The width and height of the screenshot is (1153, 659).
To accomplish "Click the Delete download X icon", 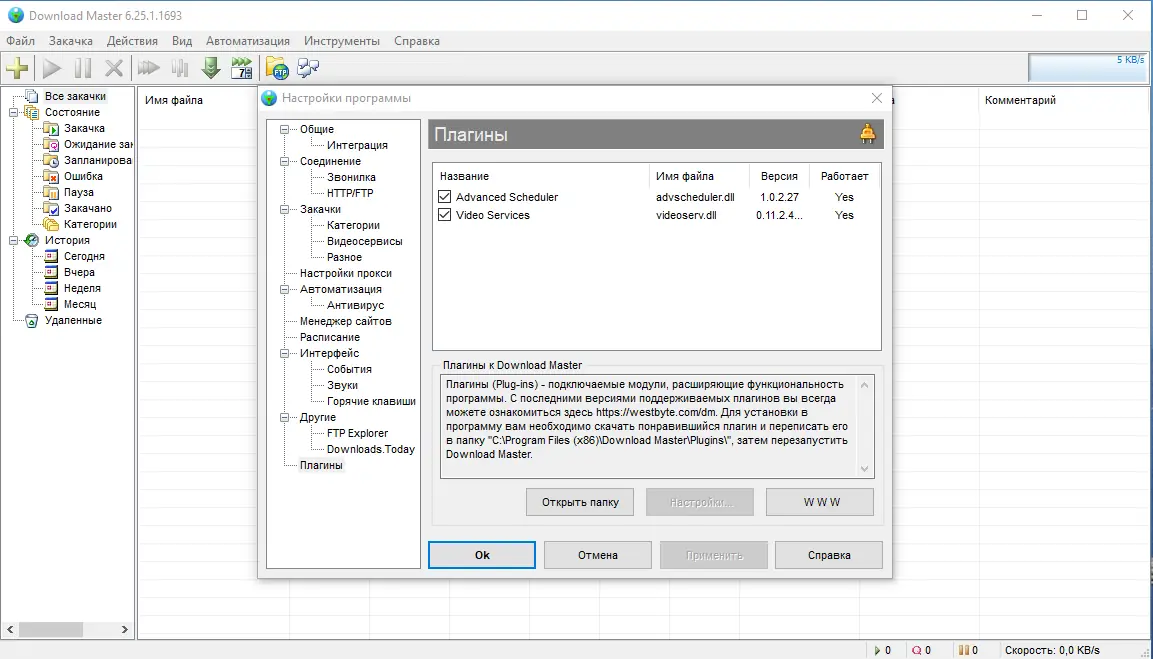I will [x=114, y=68].
